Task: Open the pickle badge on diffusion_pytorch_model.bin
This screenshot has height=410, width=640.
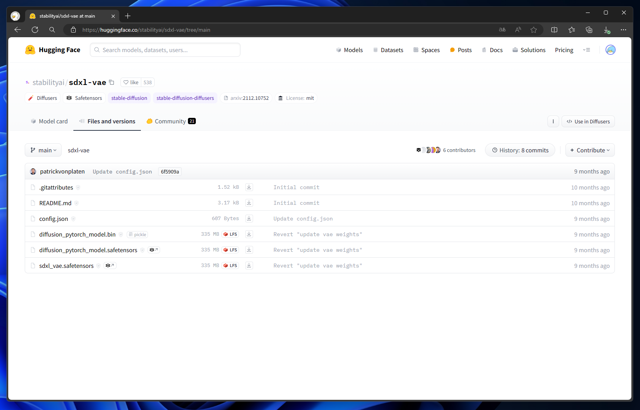Action: (137, 235)
